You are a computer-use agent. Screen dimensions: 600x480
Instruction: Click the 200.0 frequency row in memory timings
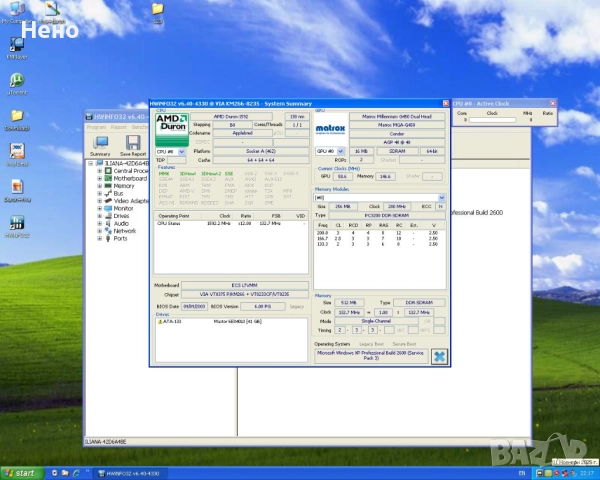(380, 233)
